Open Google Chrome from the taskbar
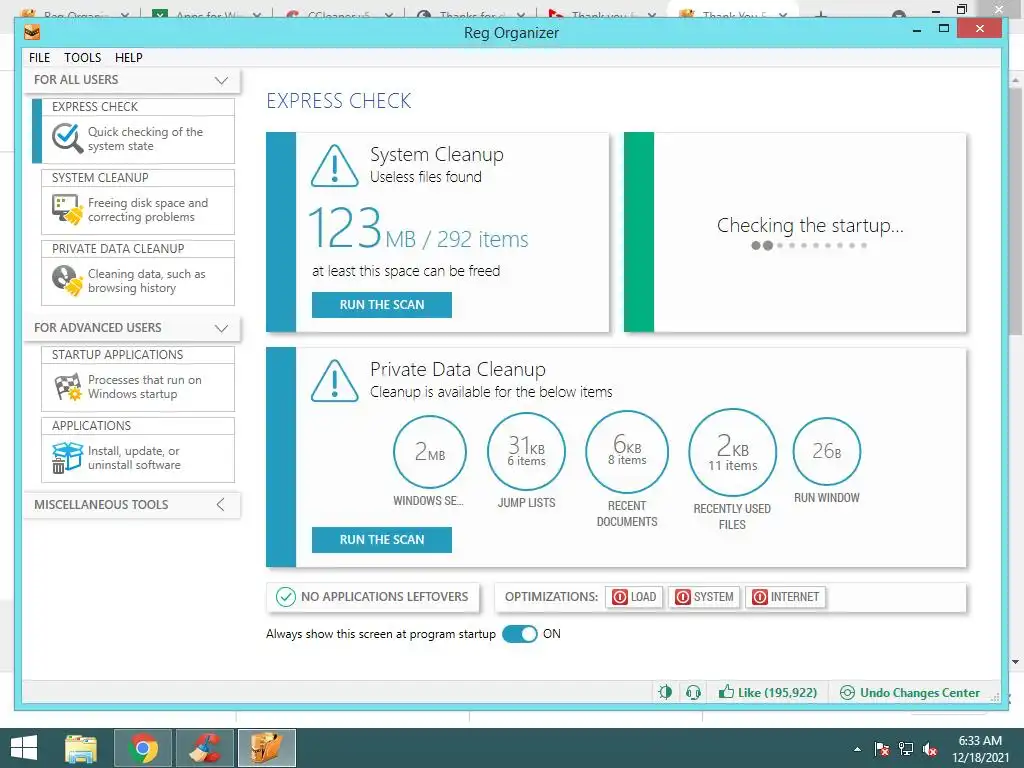Screen dimensions: 1024x768 (x=143, y=748)
